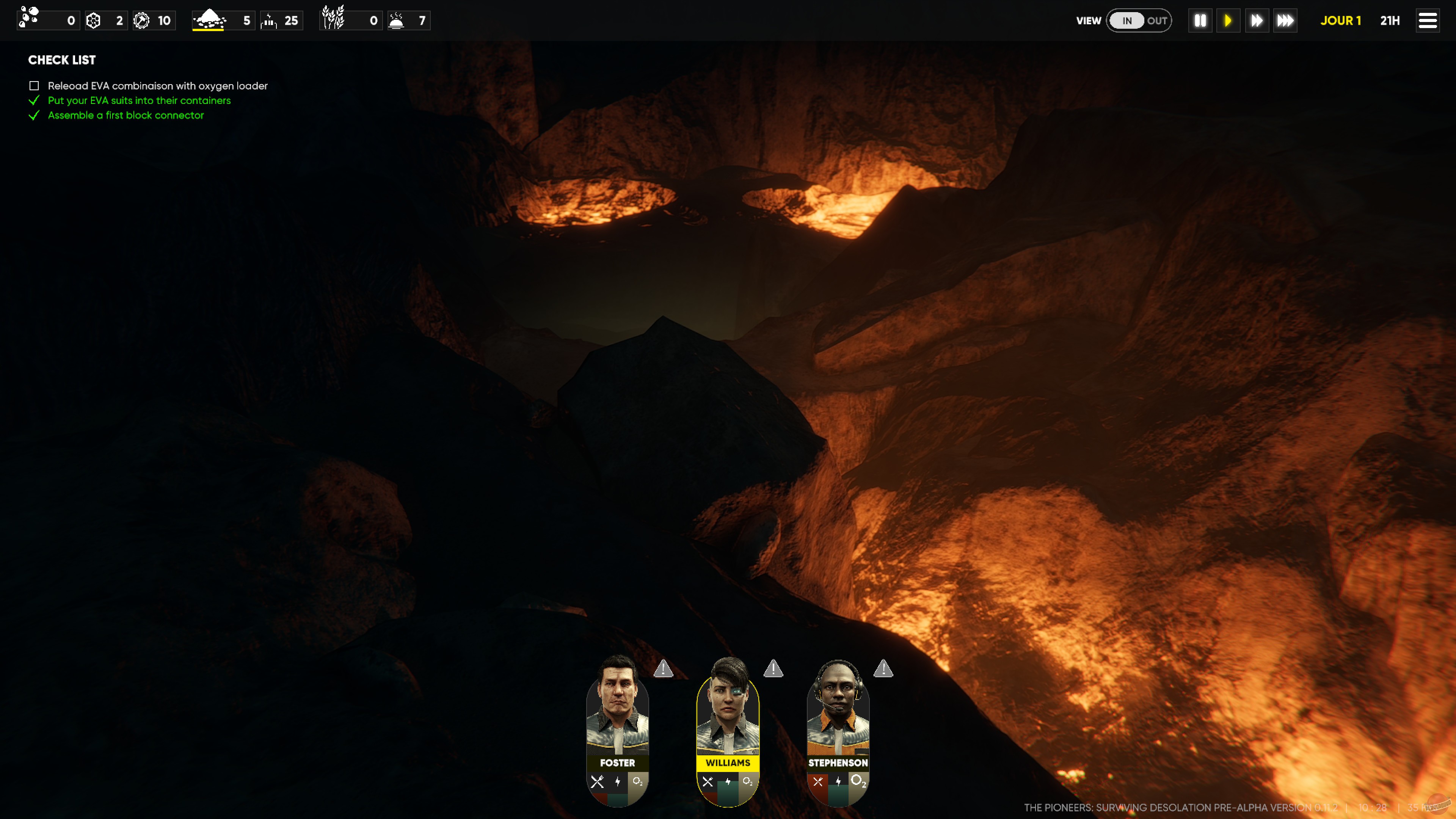Click Stephenson's warning alert triangle
This screenshot has width=1456, height=819.
pos(883,669)
